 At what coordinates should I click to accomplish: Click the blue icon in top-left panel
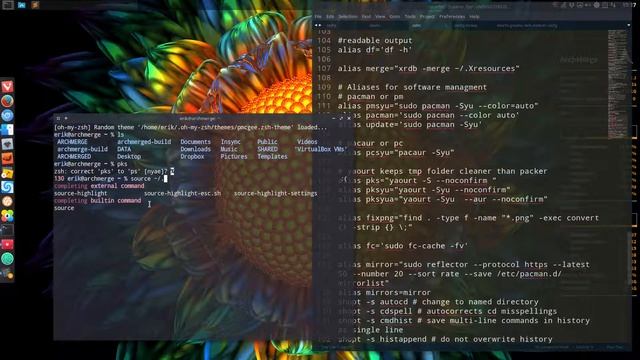pos(22,5)
